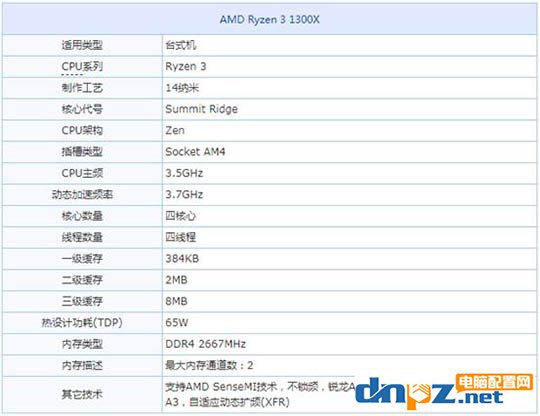Click the 8MB 三级缓存 value

[176, 301]
